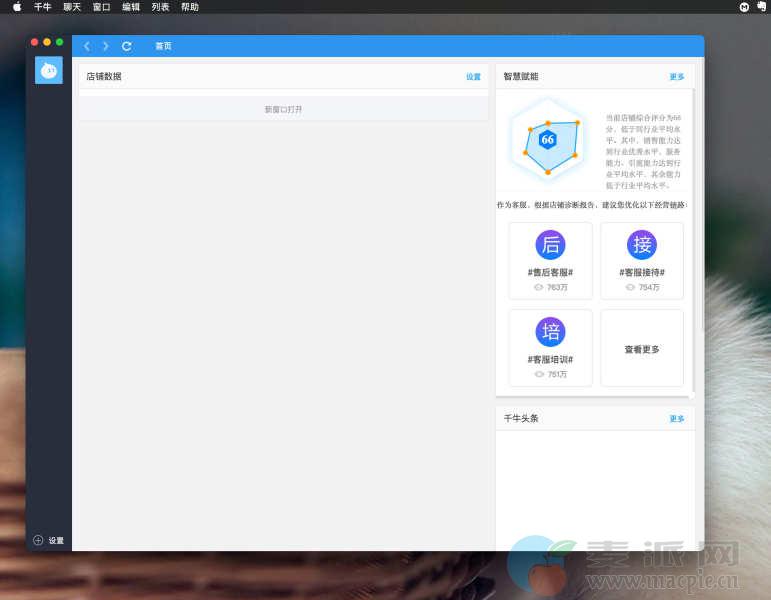Open the 客服接待 round icon

[642, 245]
